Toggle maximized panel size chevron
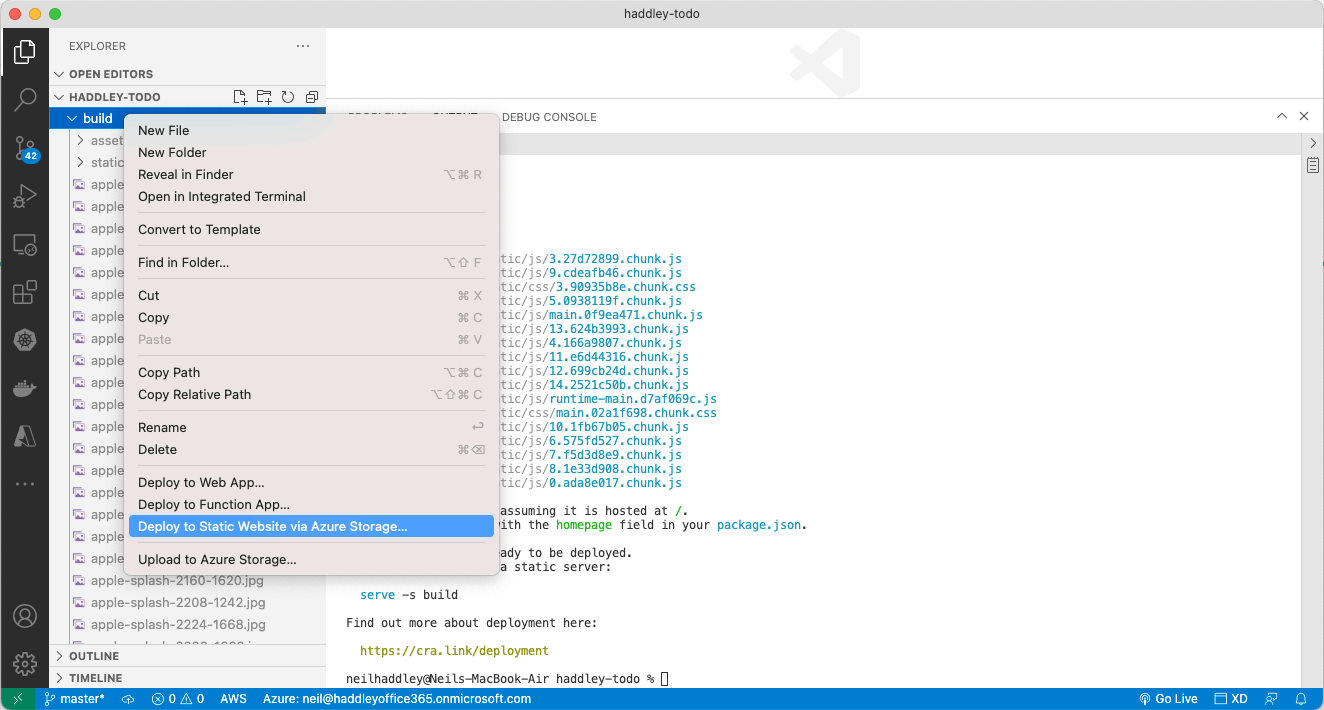This screenshot has height=710, width=1324. tap(1281, 117)
